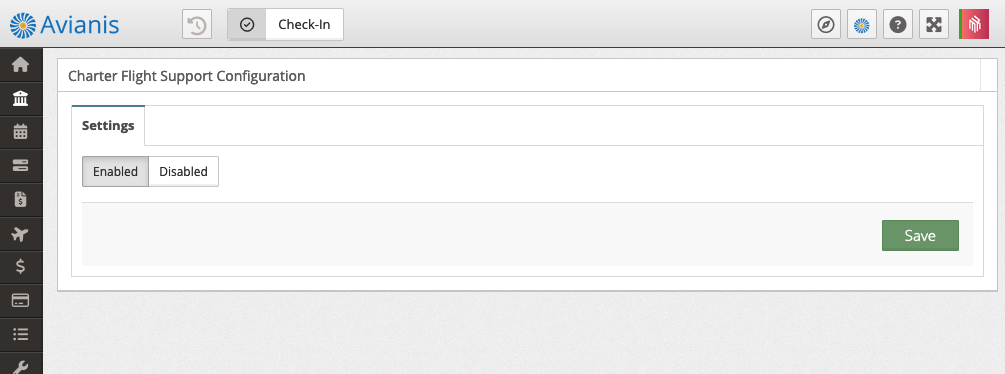
Task: Click the green Save button
Action: tap(920, 236)
